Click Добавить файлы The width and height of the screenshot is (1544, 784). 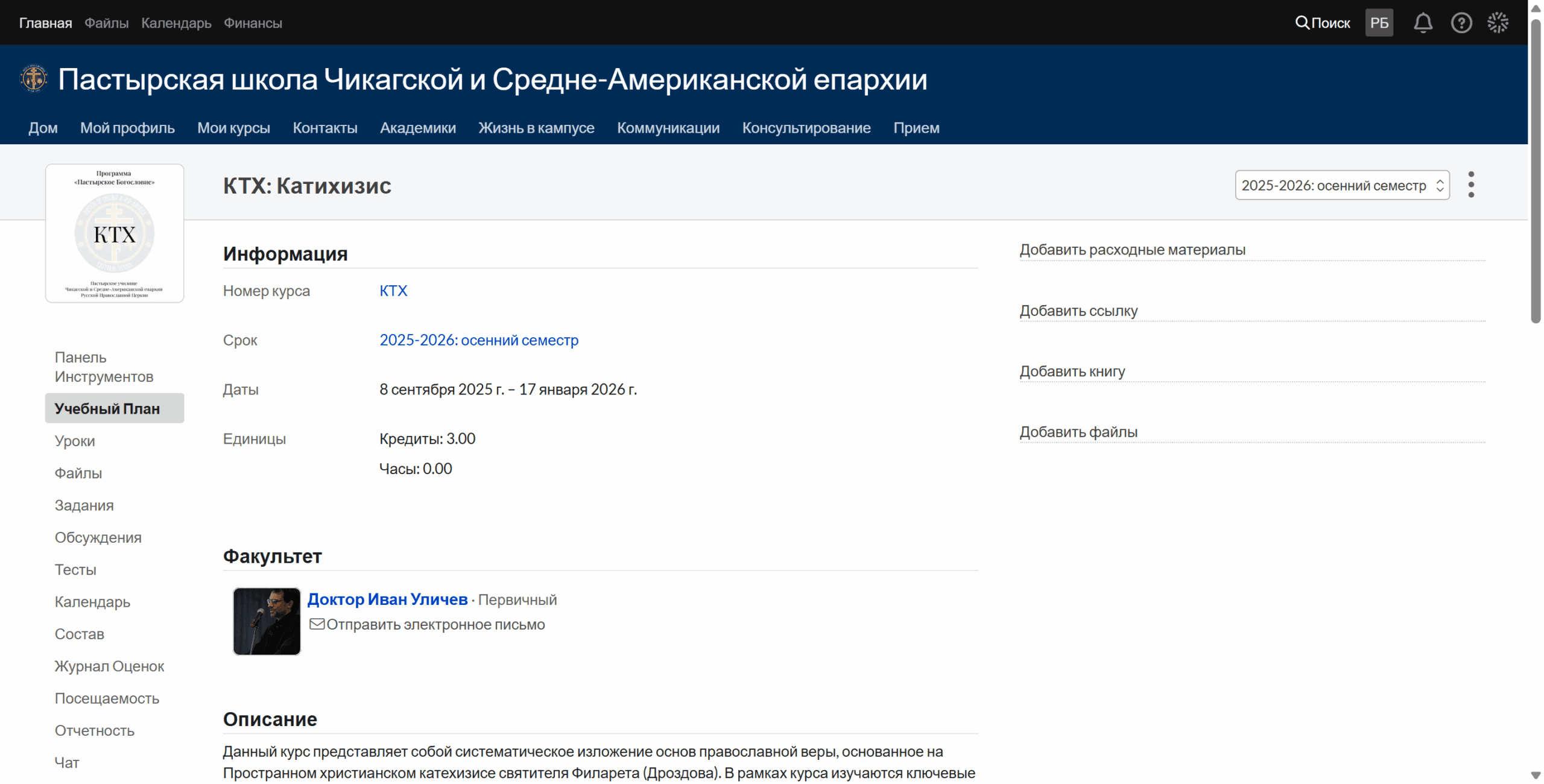(1078, 432)
